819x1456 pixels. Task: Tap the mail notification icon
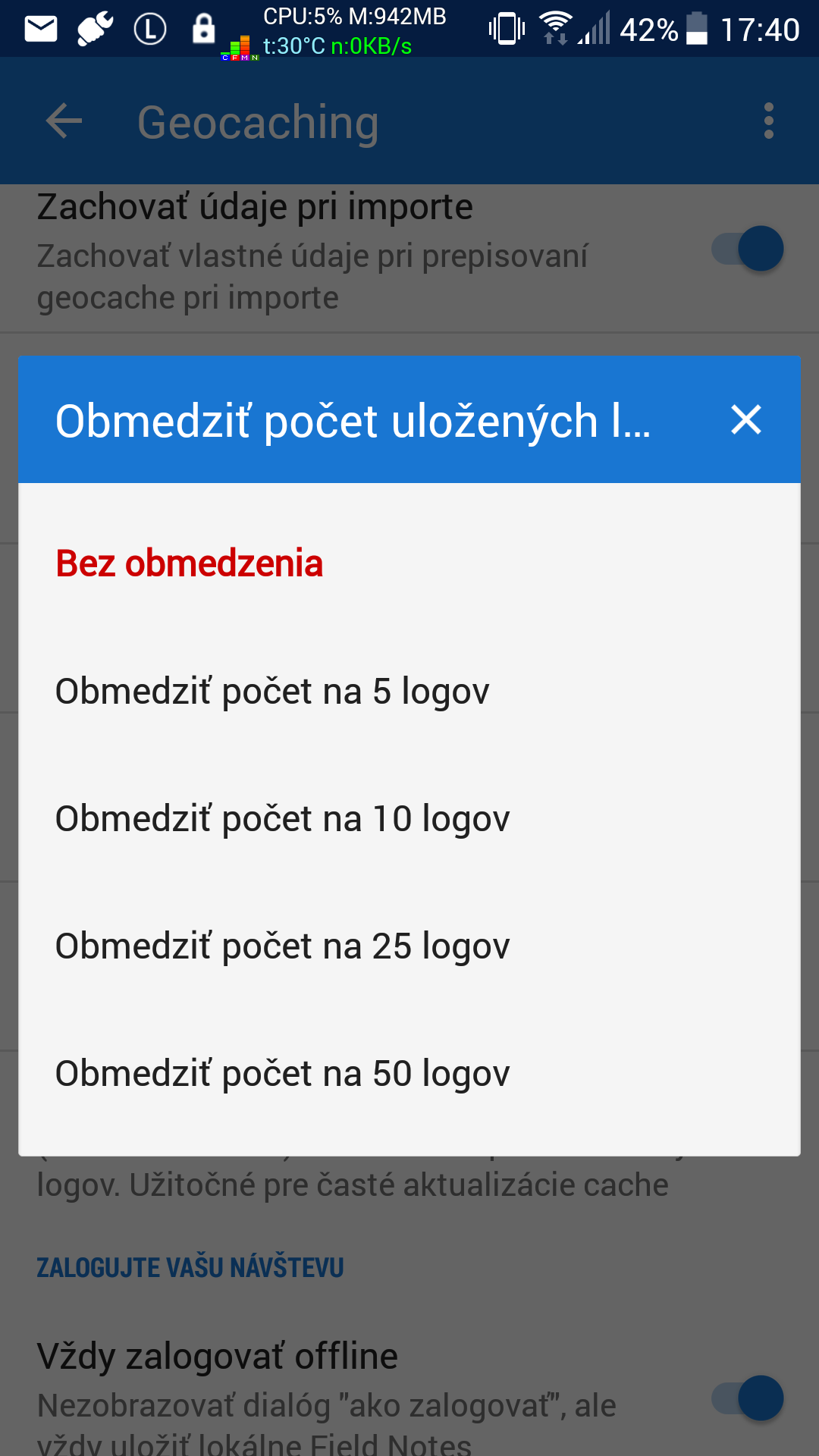[x=41, y=30]
